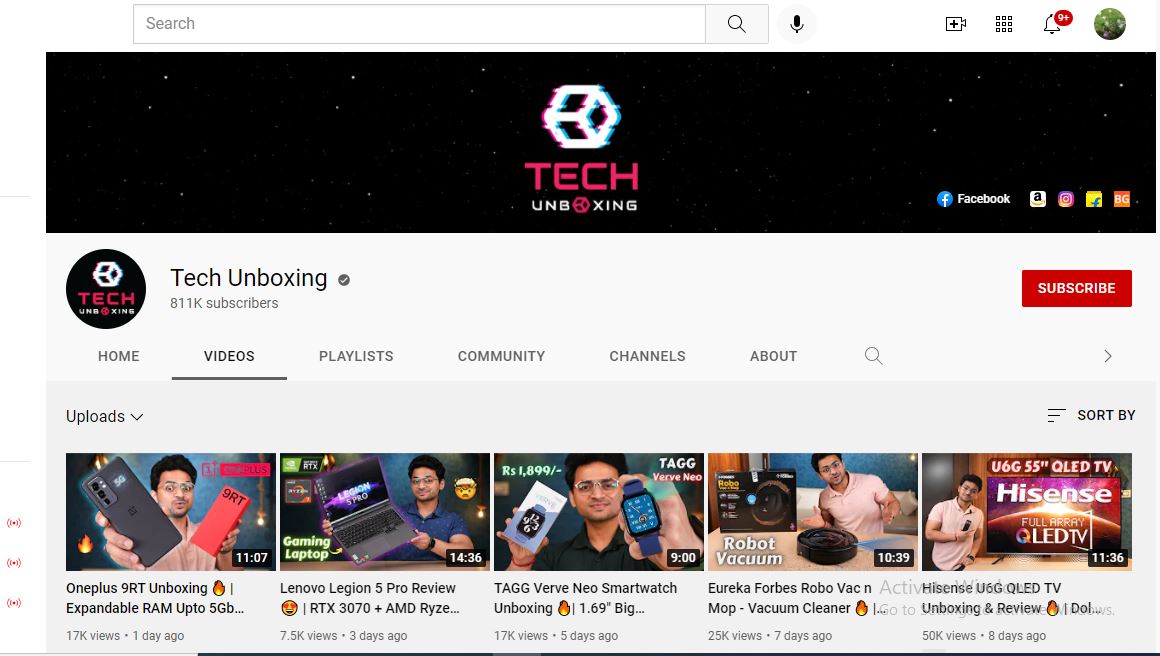This screenshot has width=1160, height=656.
Task: Click the third live subscription icon in sidebar
Action: click(14, 603)
